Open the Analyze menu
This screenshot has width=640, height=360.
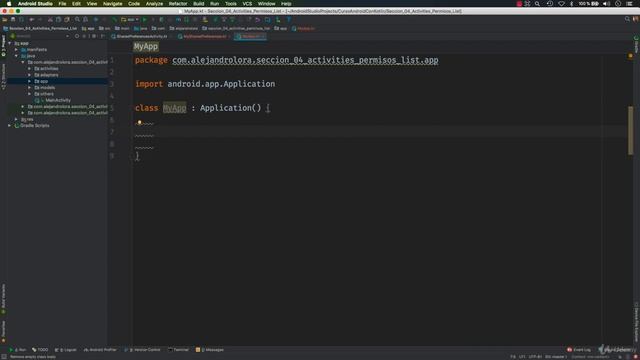(x=154, y=4)
